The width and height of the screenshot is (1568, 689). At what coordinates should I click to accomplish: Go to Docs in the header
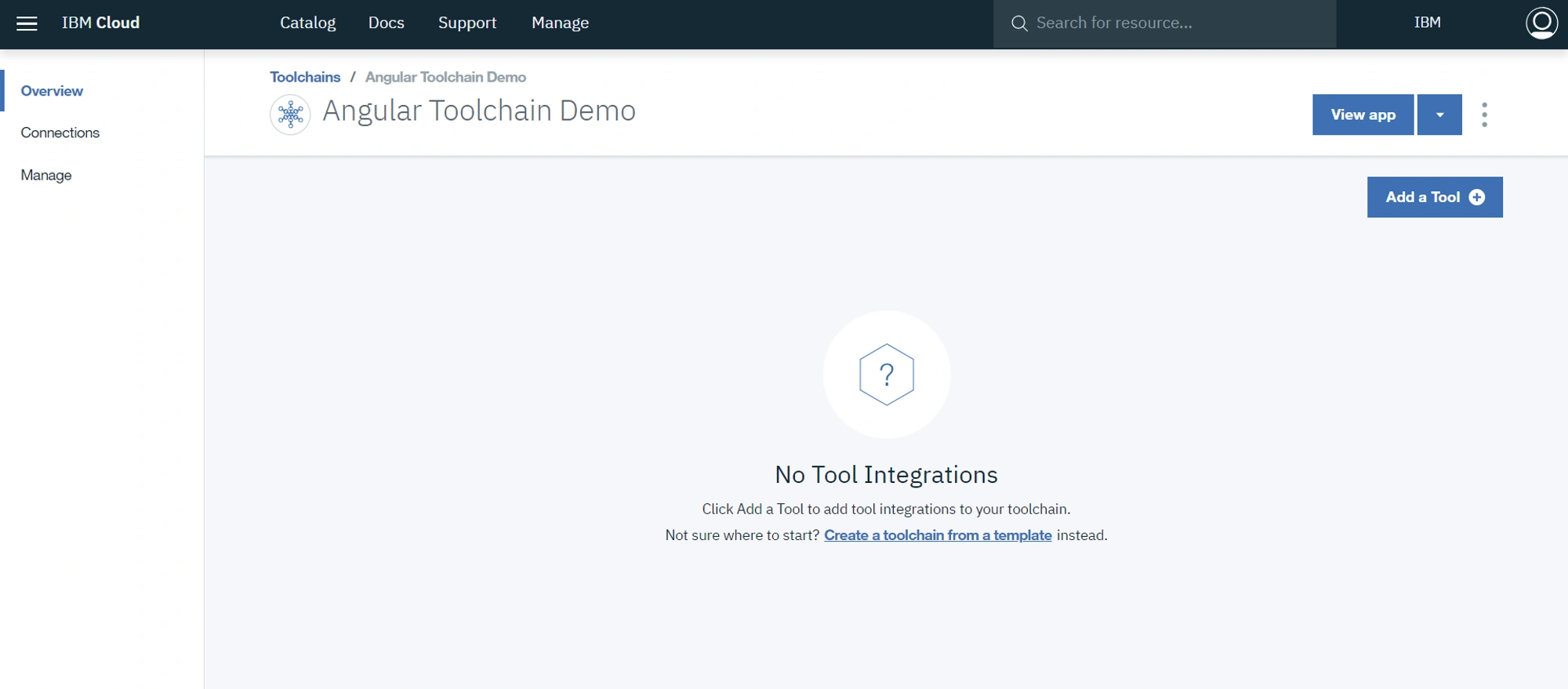[386, 23]
